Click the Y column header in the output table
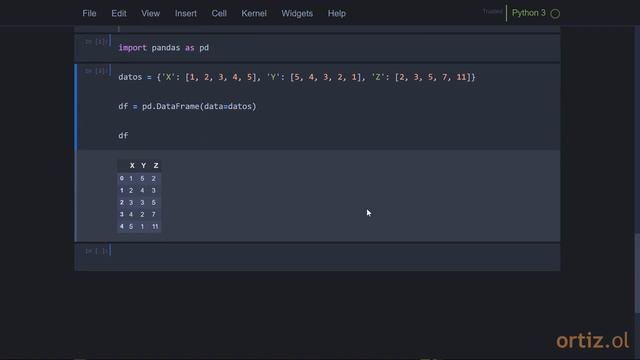 tap(143, 165)
